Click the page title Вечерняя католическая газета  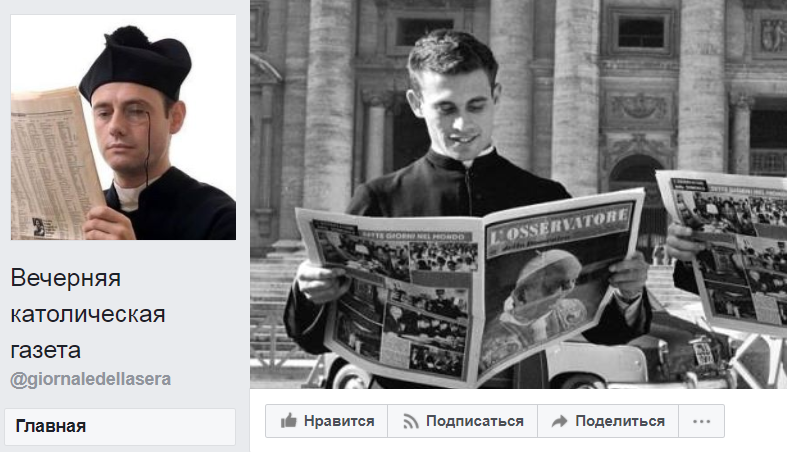88,314
